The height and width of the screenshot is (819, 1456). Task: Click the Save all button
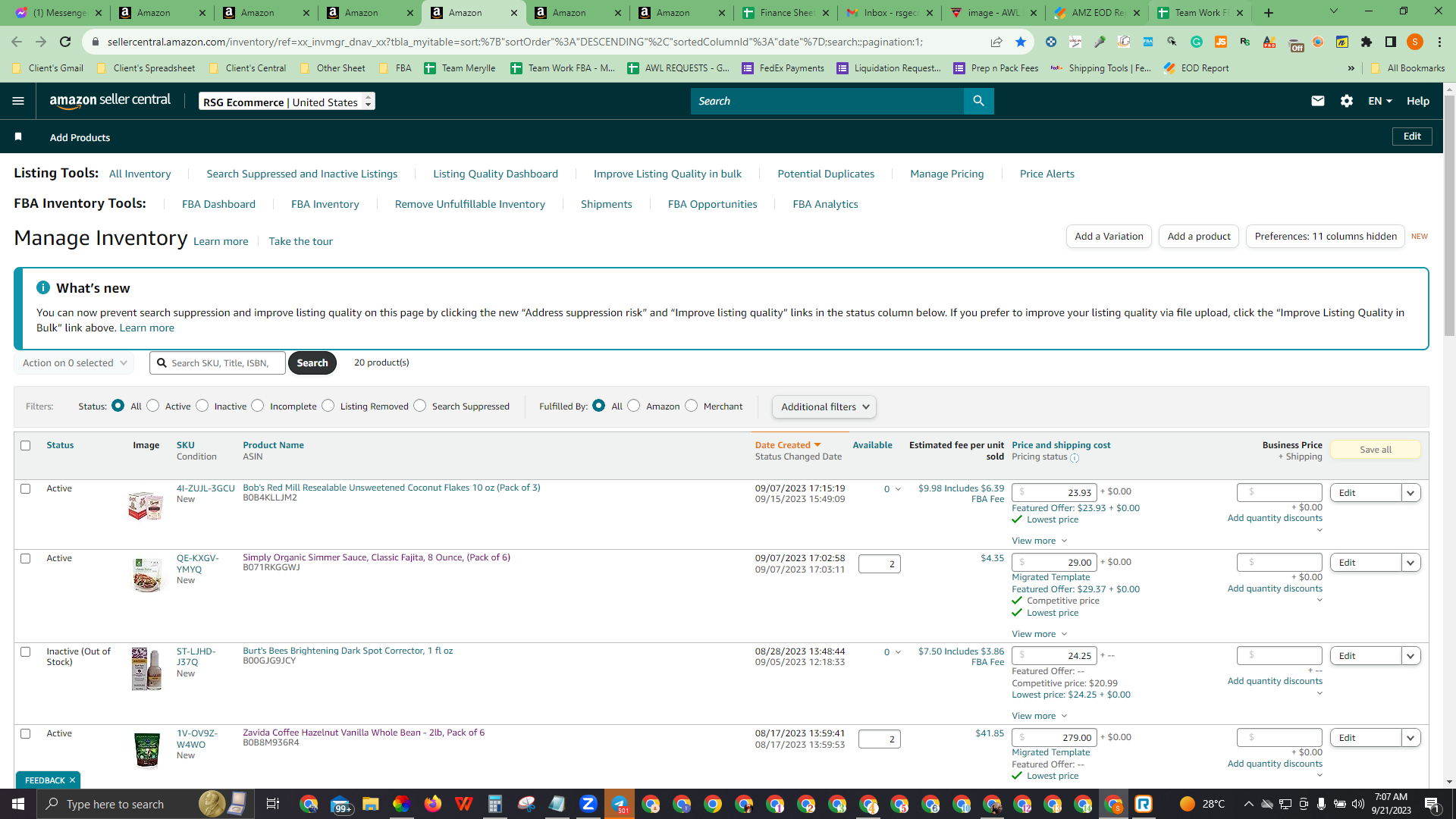click(1376, 450)
